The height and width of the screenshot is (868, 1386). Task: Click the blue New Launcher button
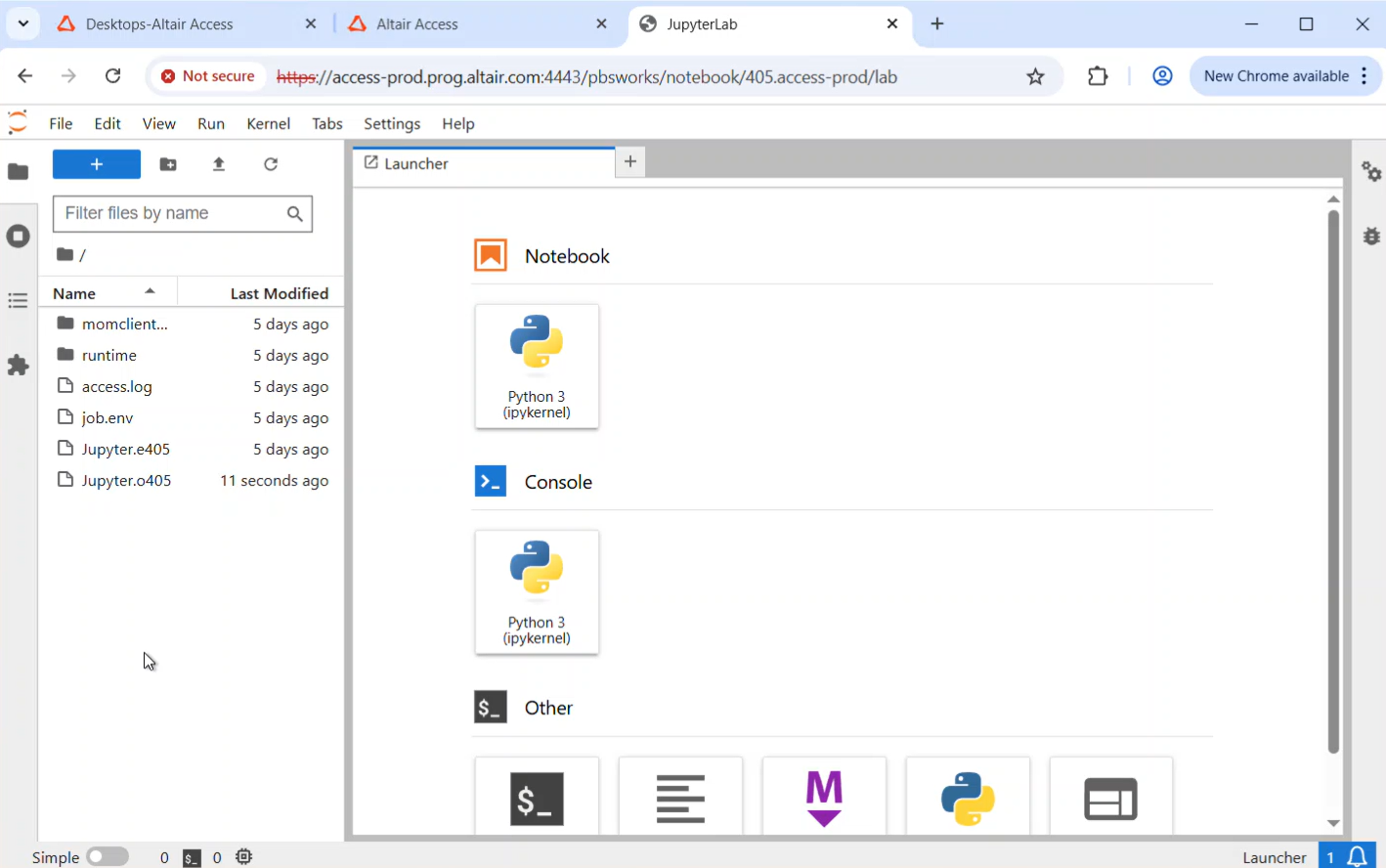97,164
